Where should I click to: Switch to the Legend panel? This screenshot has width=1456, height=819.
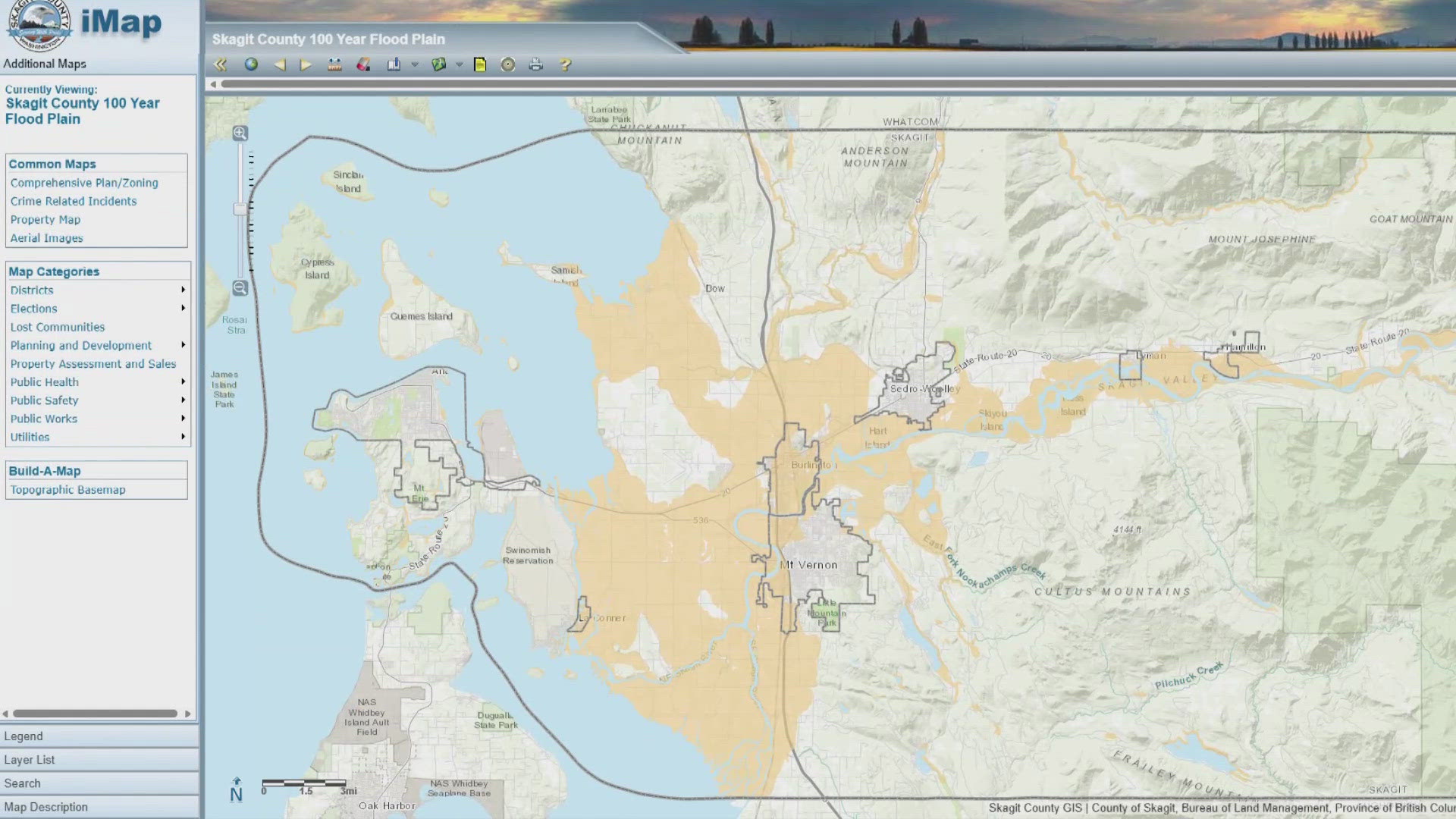(25, 736)
